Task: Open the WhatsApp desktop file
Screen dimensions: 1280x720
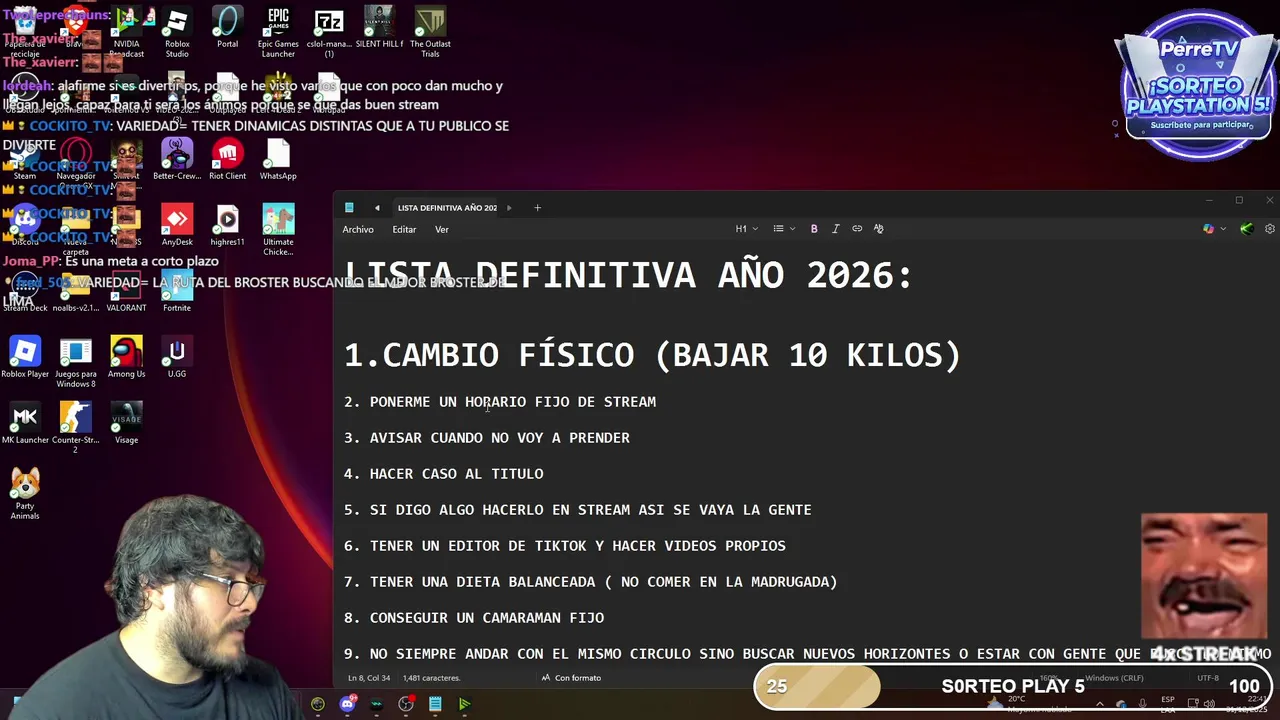Action: (x=278, y=160)
